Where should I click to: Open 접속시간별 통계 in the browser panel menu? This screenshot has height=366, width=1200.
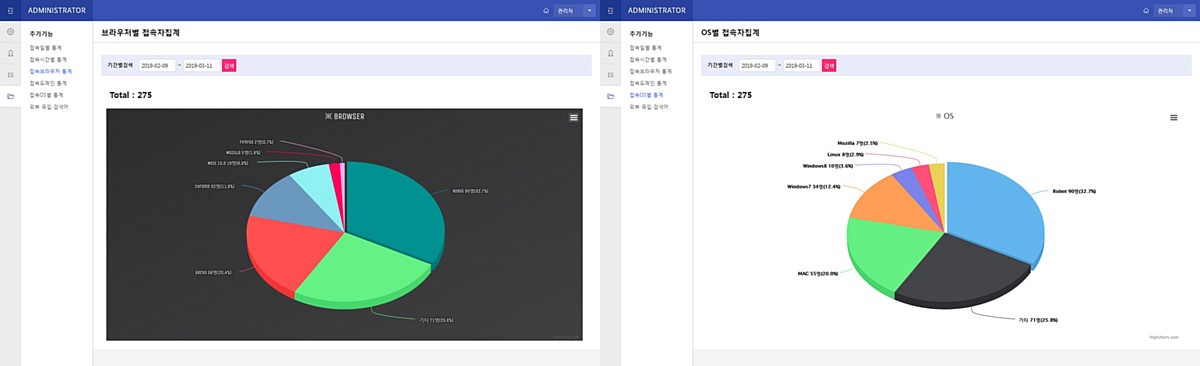click(49, 59)
